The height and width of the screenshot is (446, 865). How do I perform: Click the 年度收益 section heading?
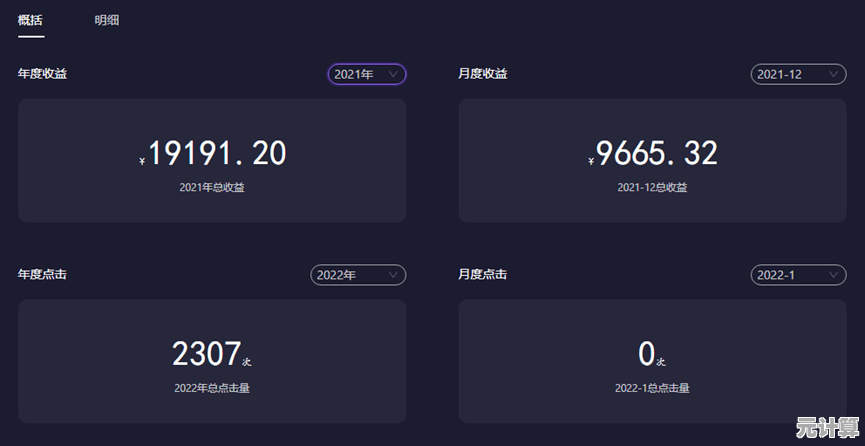pyautogui.click(x=42, y=74)
